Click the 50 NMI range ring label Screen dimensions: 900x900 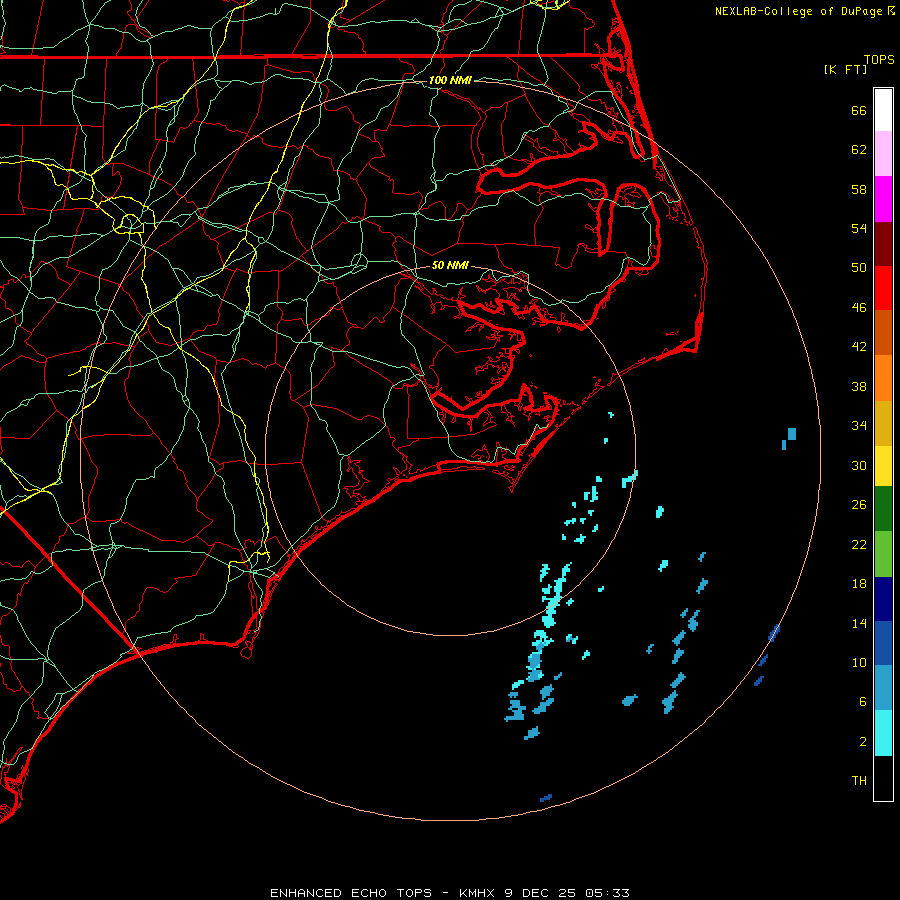pos(450,265)
